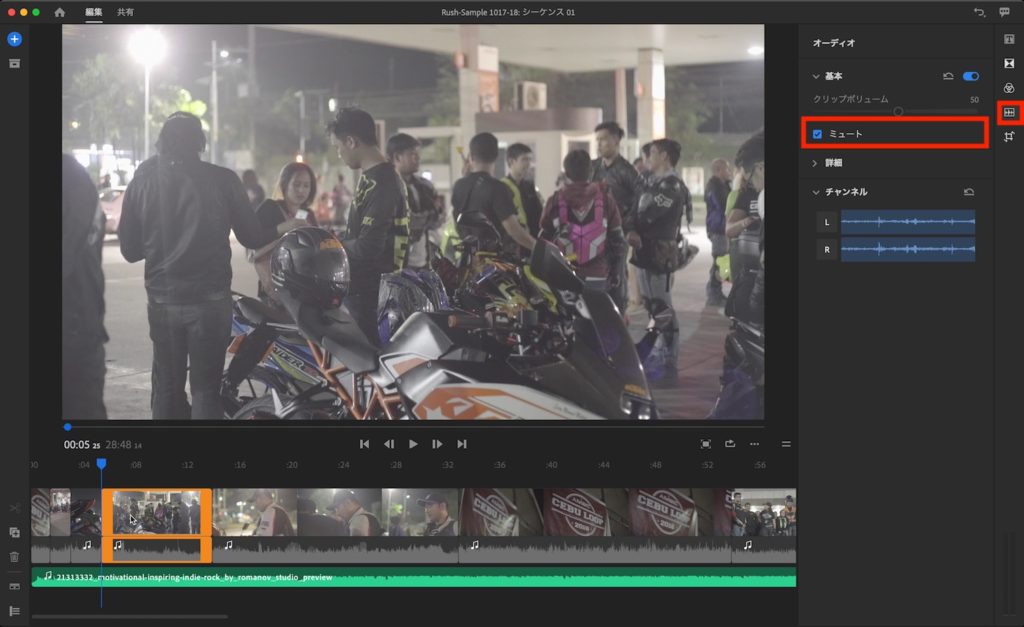Open the Titles panel icon
The image size is (1024, 627).
tap(1009, 39)
